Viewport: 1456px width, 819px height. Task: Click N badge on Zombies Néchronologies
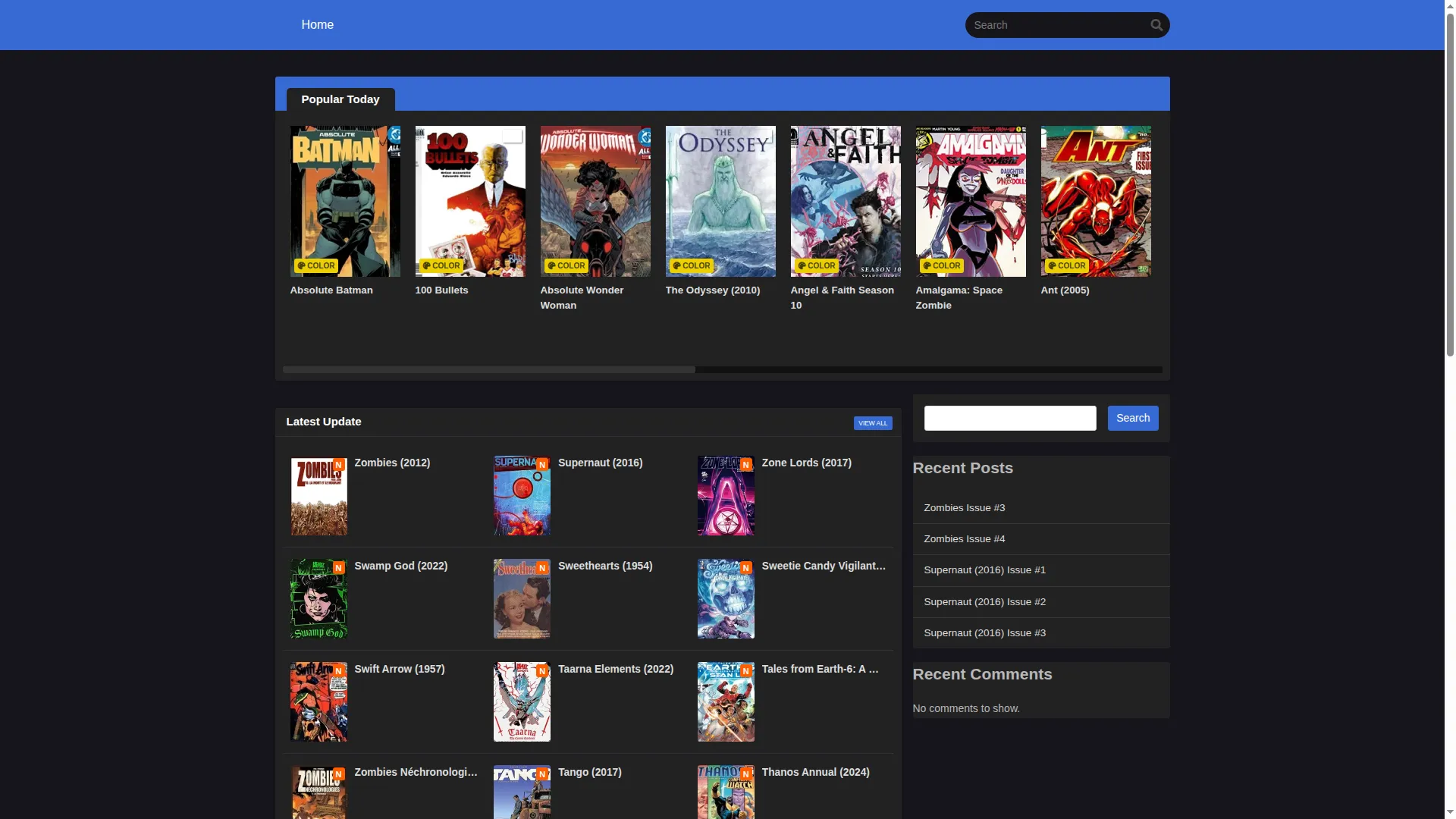339,774
